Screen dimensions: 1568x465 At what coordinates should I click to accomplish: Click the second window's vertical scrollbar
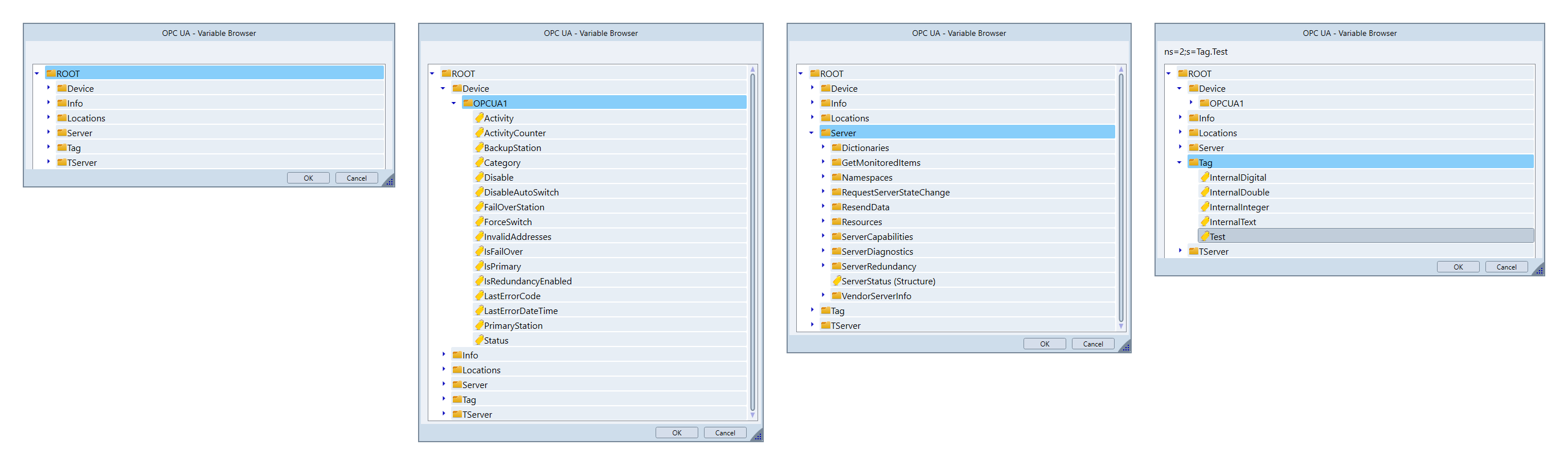pos(752,242)
